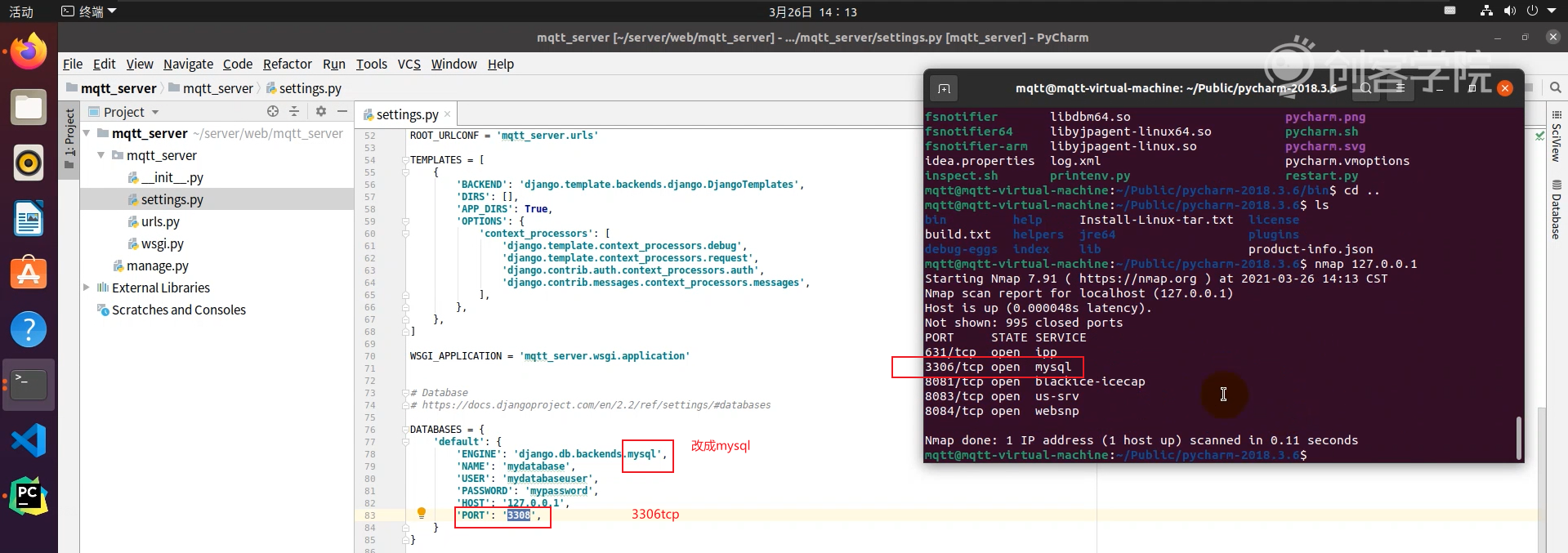Click the terminal window's vertical scrollbar
Viewport: 1568px width, 553px height.
[x=1519, y=437]
